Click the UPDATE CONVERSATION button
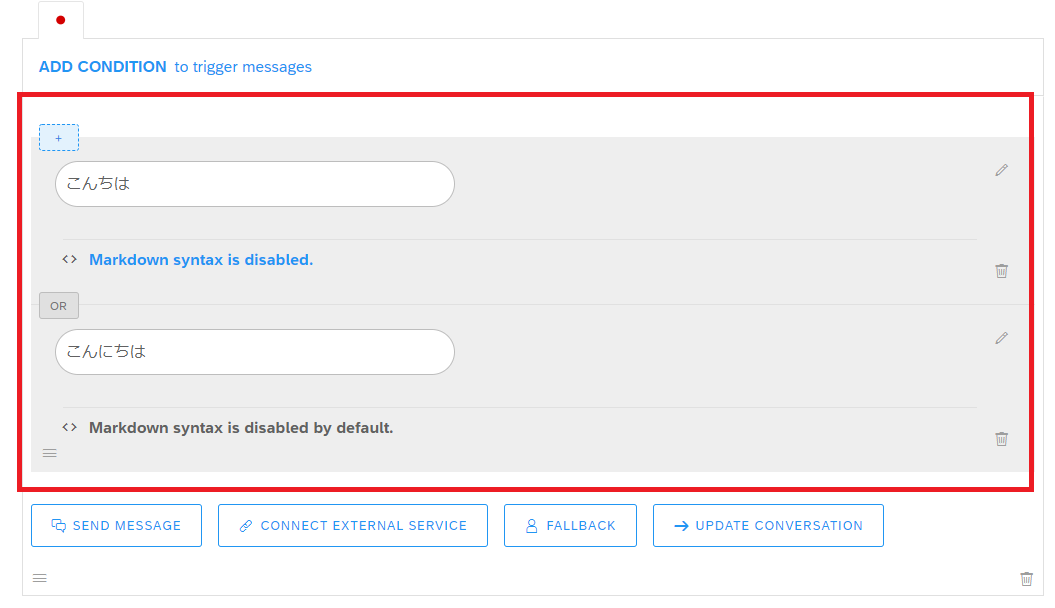 [768, 525]
